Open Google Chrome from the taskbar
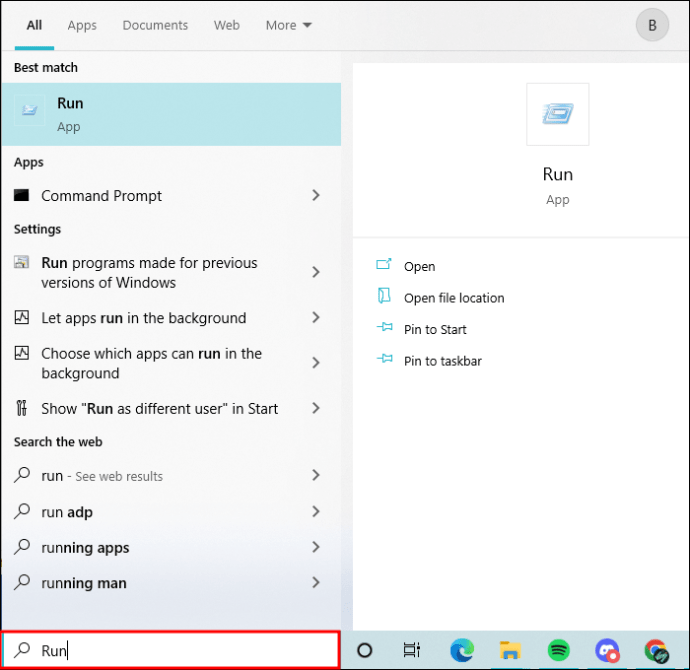 [657, 650]
